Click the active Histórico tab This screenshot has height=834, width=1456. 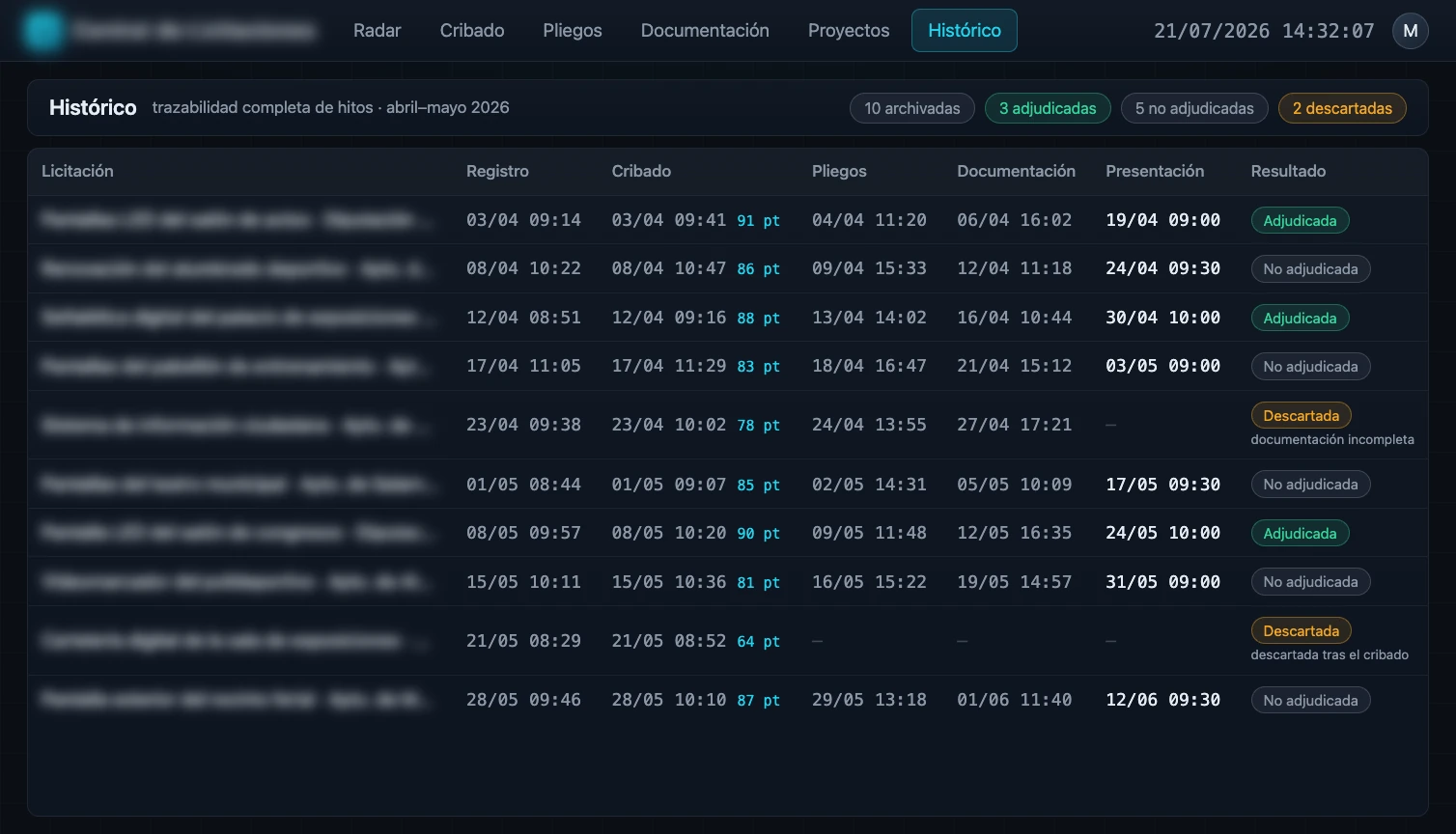point(965,31)
